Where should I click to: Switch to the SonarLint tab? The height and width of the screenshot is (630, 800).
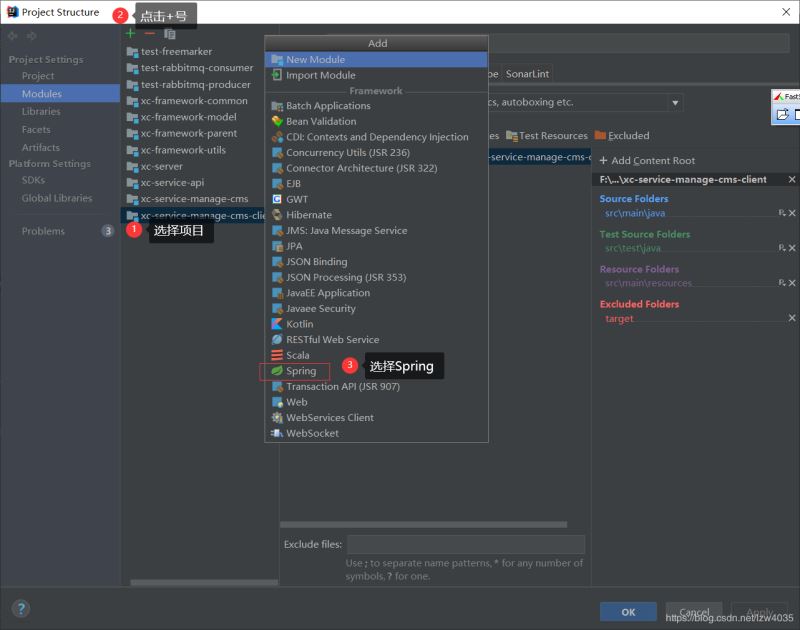[527, 74]
